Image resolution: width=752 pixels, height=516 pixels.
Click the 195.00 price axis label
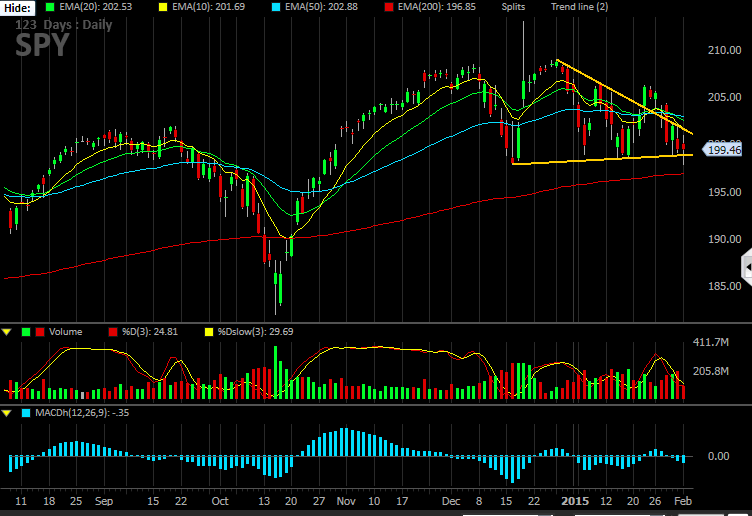[x=724, y=192]
